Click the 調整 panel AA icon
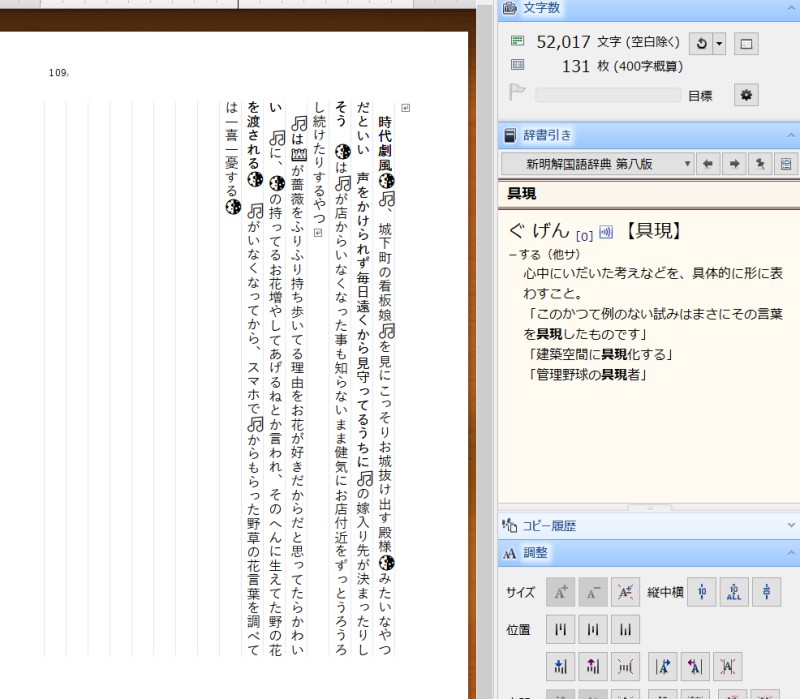Image resolution: width=800 pixels, height=699 pixels. pos(510,554)
